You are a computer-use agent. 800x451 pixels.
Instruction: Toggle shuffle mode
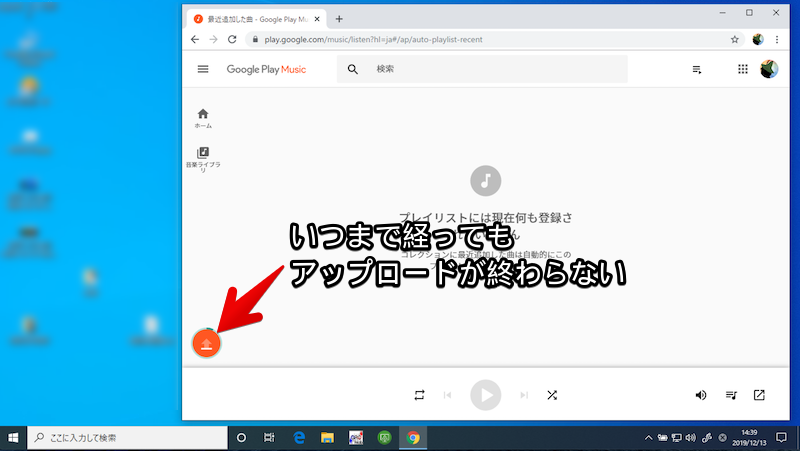[552, 395]
